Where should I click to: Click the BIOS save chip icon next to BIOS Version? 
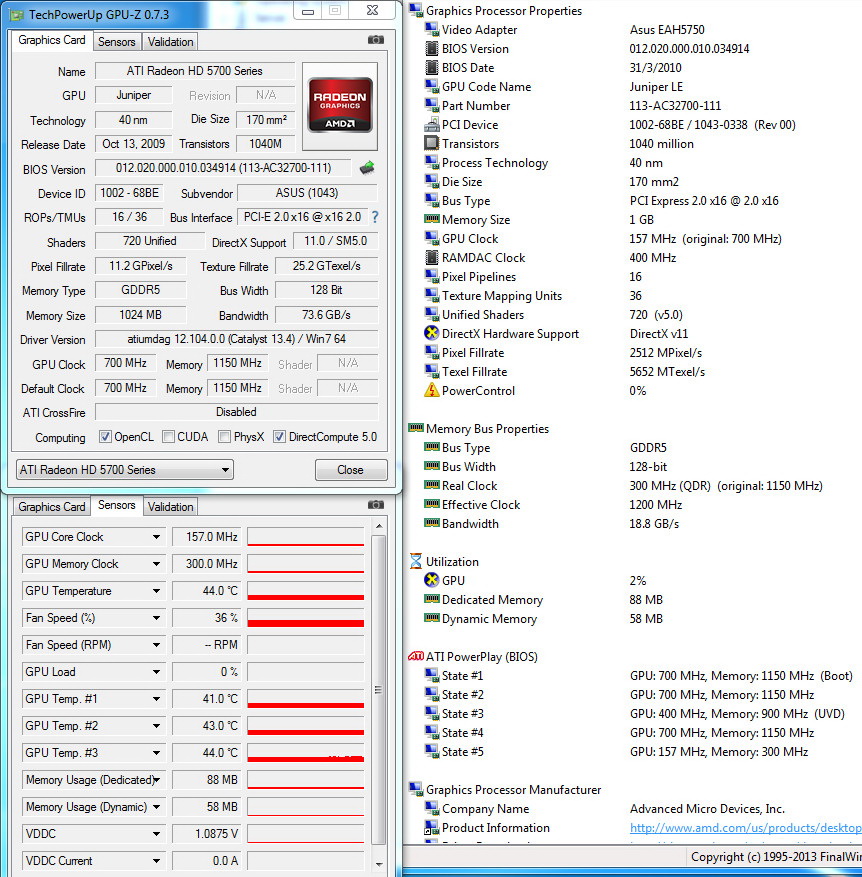[367, 167]
